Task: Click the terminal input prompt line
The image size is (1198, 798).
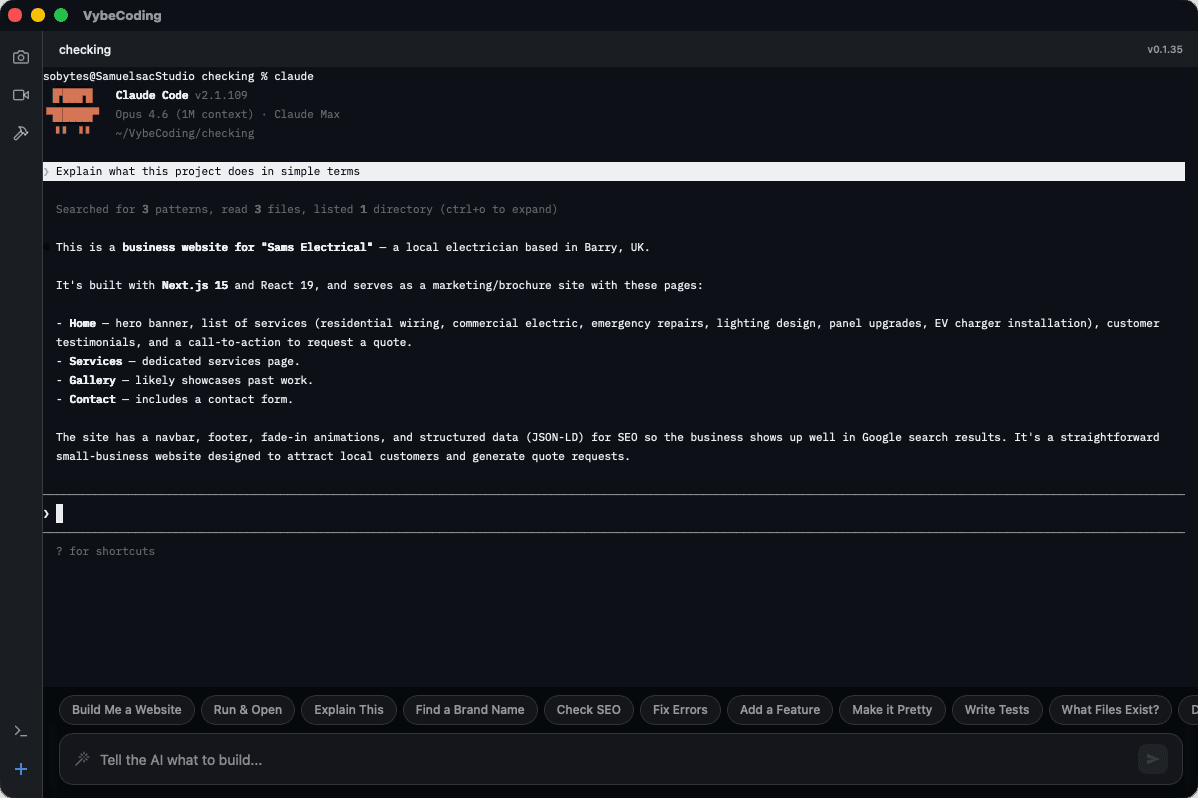Action: pos(614,514)
